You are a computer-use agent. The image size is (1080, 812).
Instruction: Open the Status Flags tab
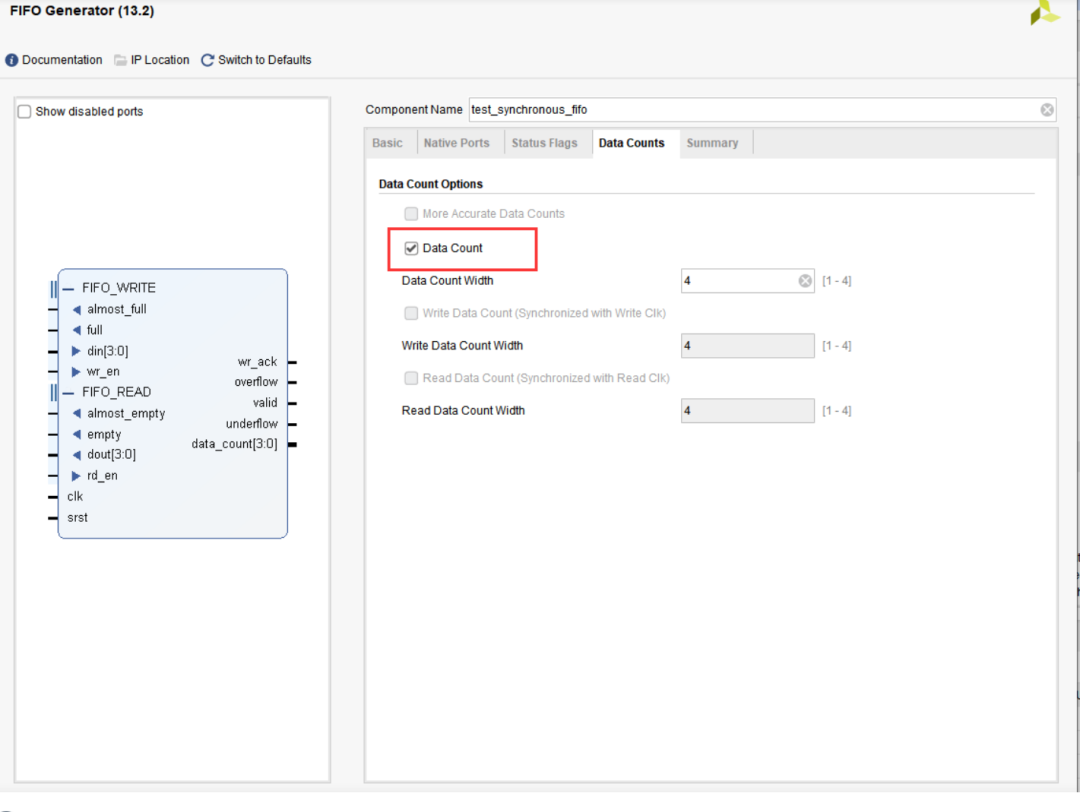[544, 143]
